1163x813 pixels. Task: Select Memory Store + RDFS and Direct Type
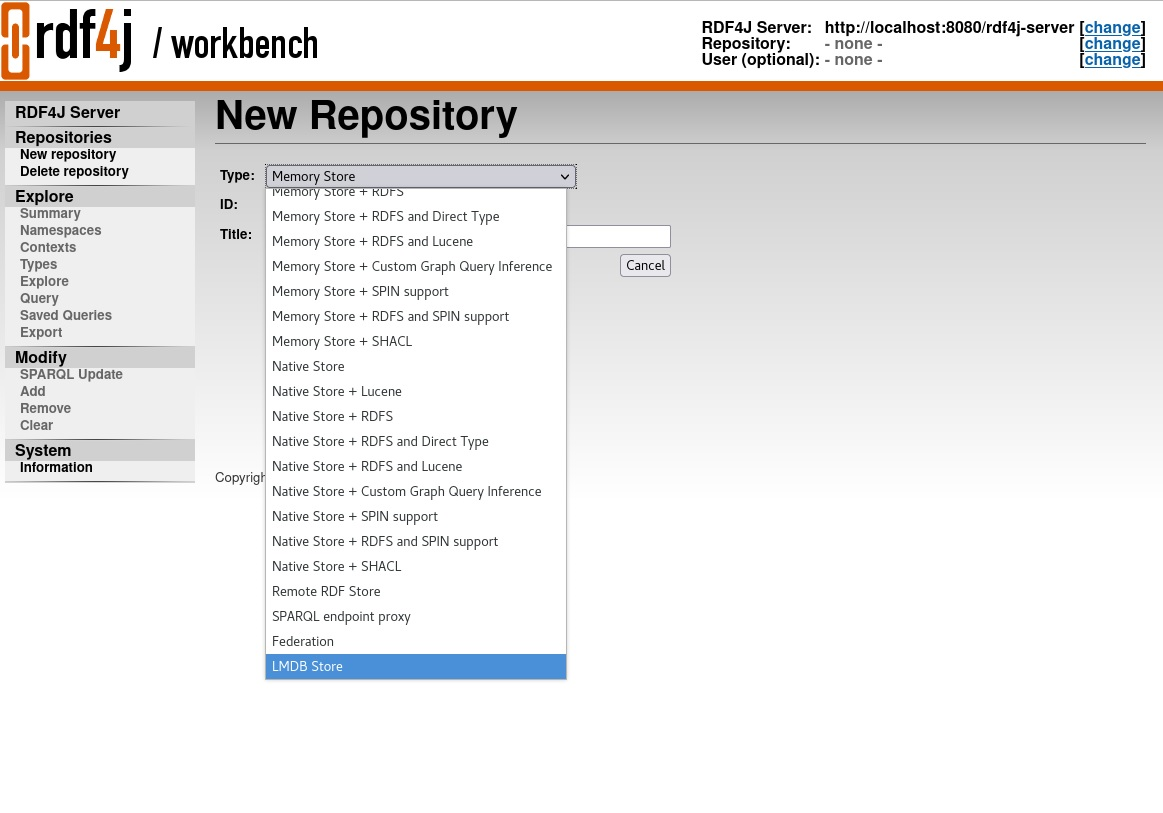pyautogui.click(x=415, y=217)
